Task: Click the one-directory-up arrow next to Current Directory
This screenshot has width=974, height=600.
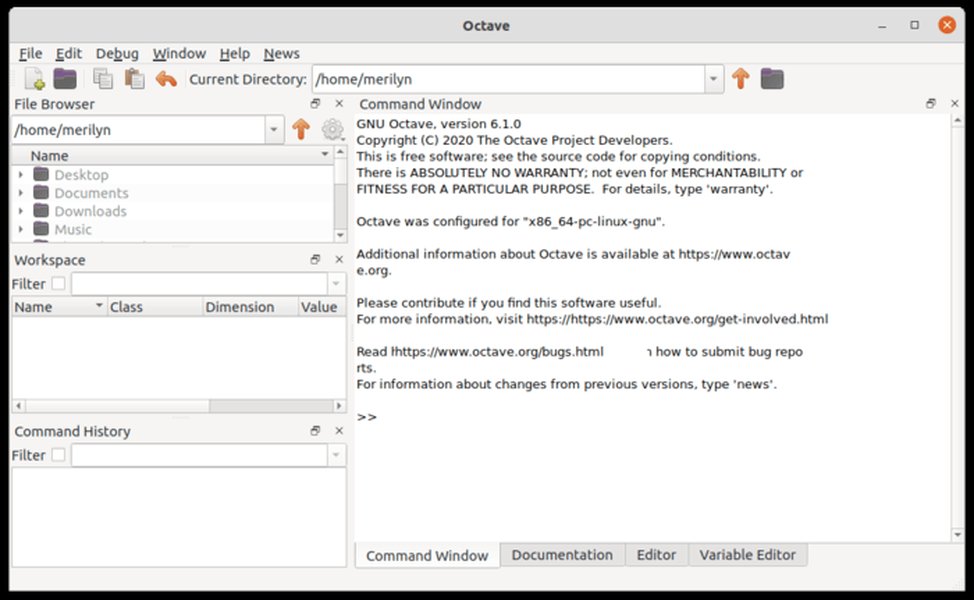Action: (740, 79)
